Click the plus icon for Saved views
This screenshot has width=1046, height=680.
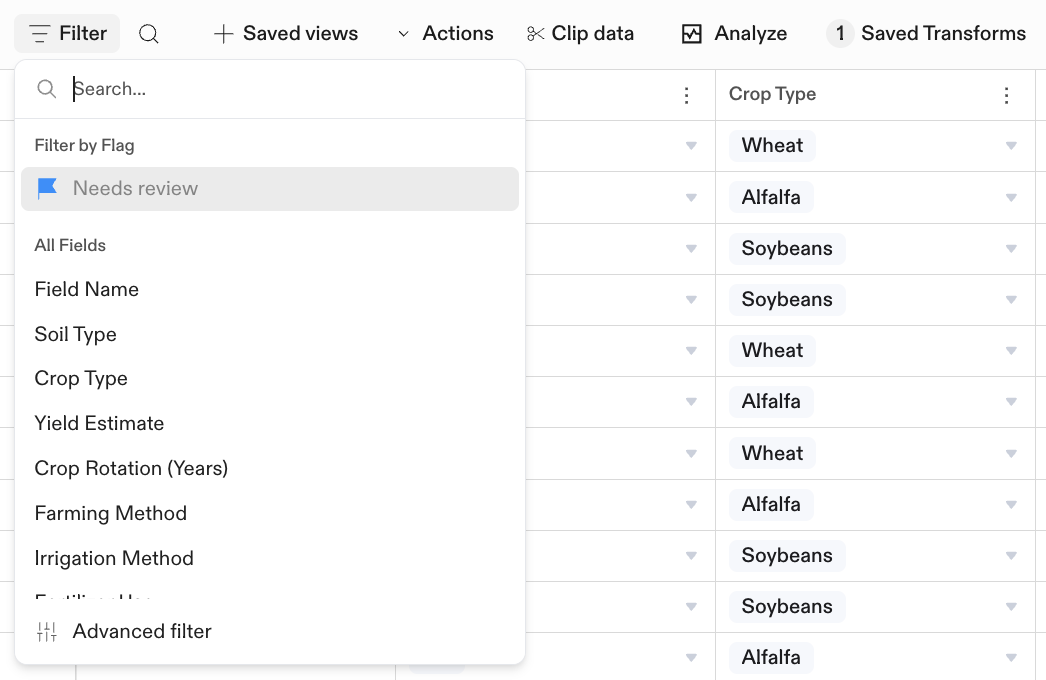coord(224,34)
